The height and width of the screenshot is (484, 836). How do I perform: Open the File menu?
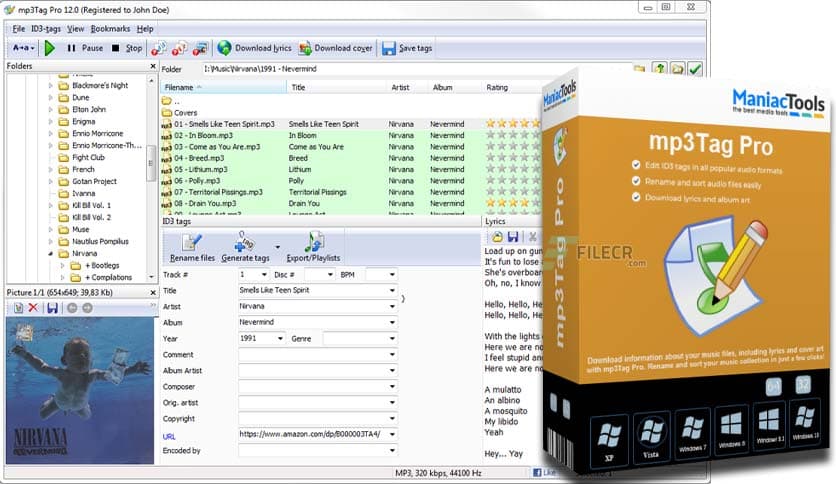coord(19,29)
